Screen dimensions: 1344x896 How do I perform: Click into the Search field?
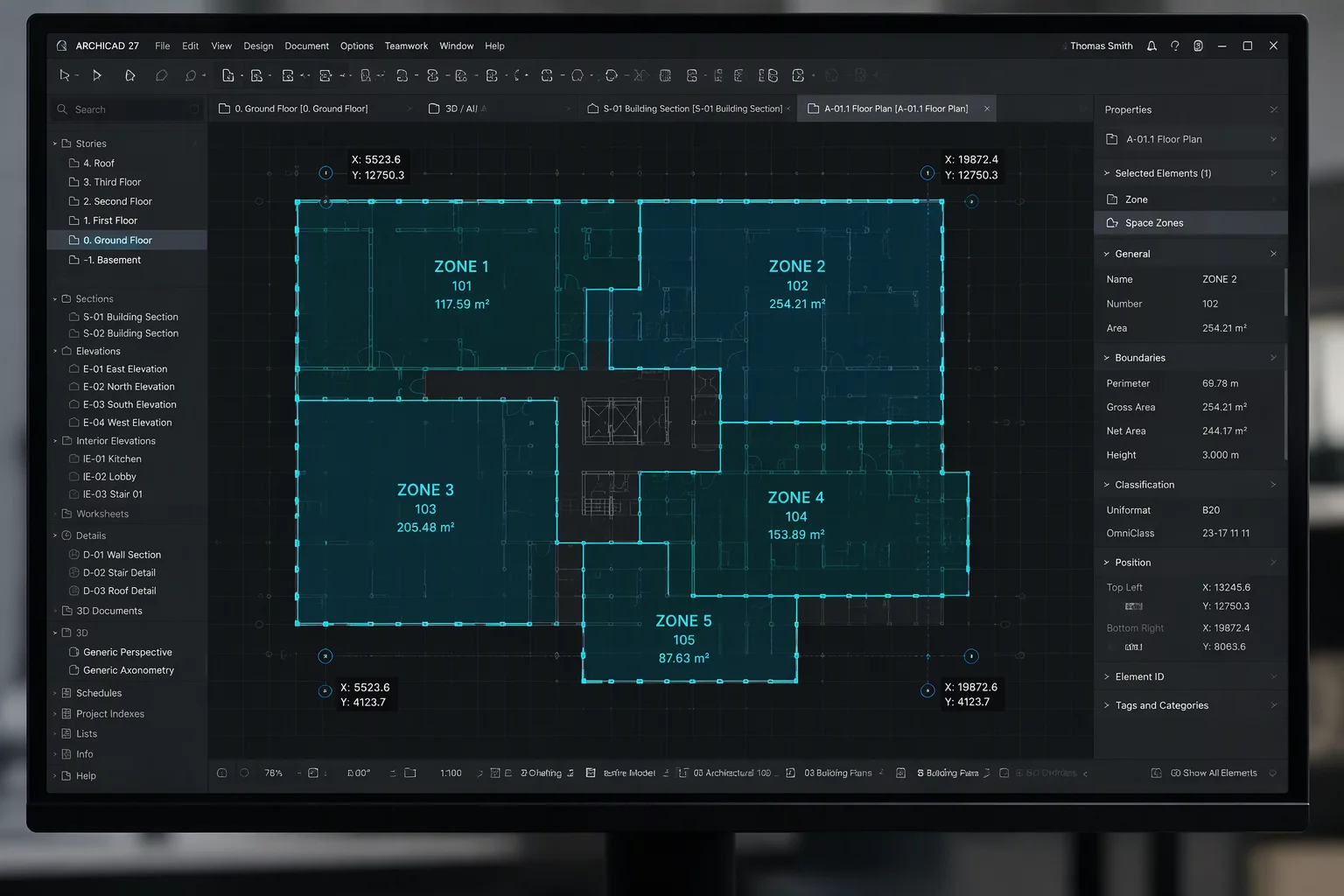click(128, 109)
